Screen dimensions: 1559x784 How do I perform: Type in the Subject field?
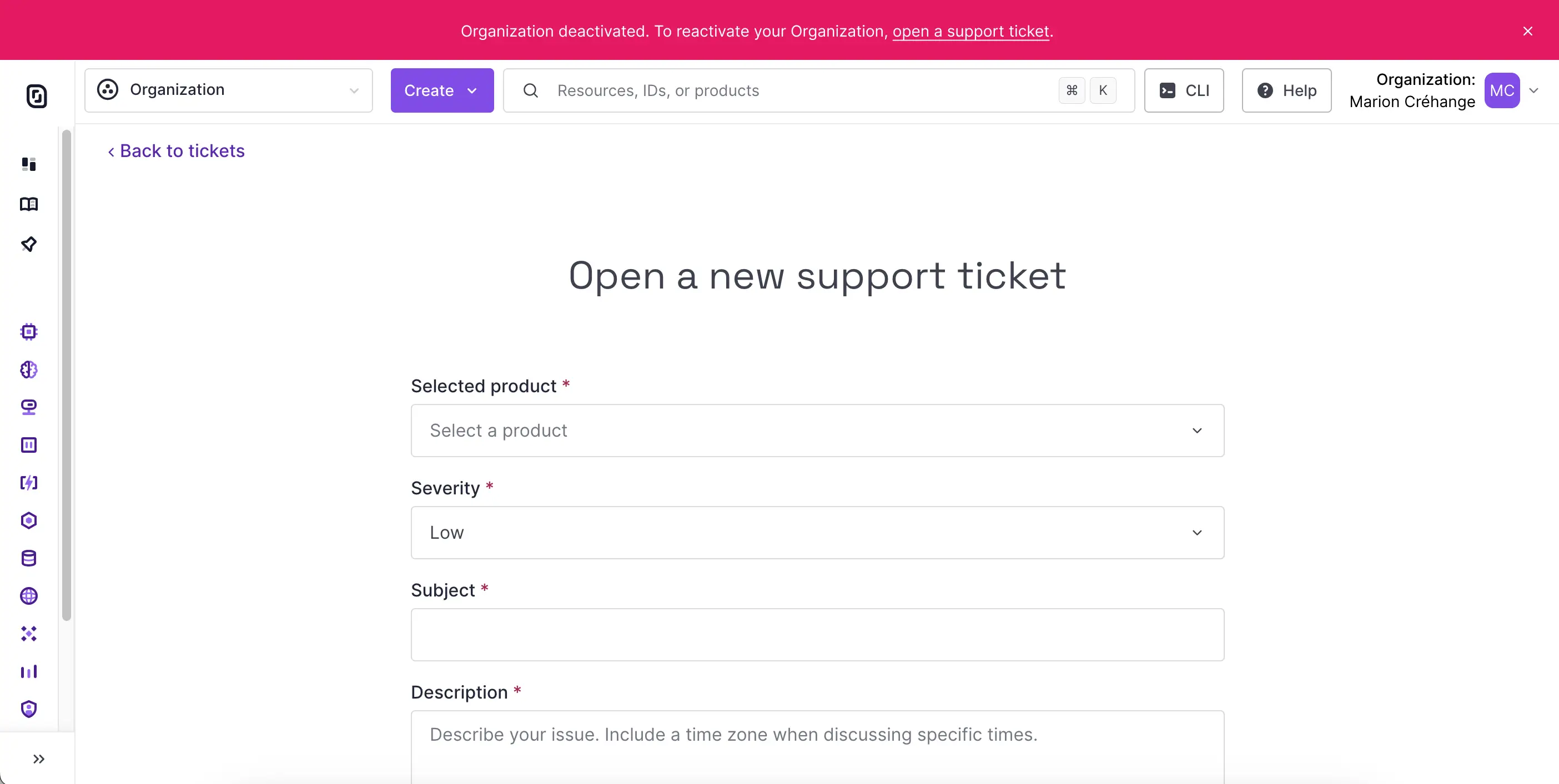click(817, 635)
